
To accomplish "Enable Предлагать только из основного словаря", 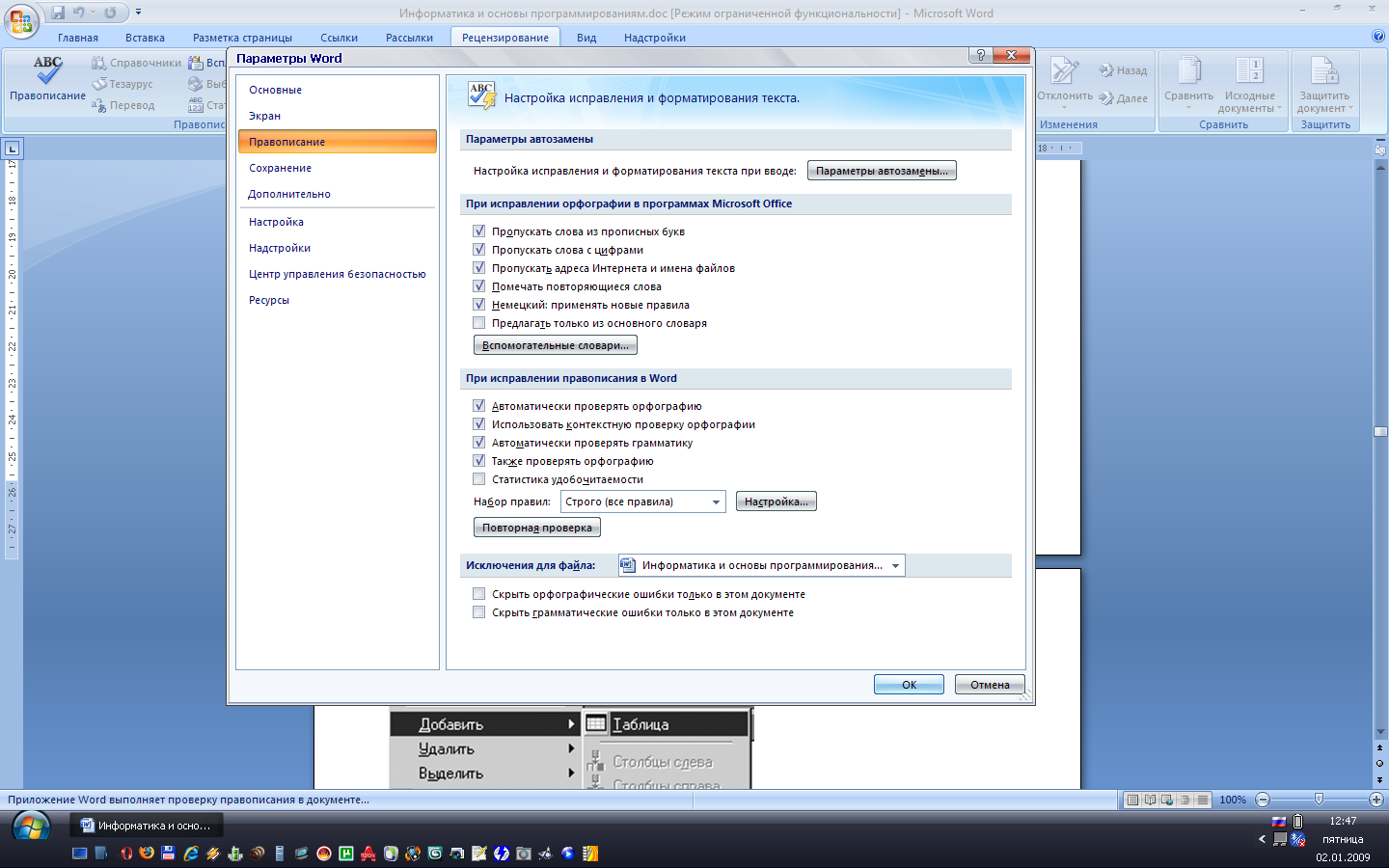I will point(479,323).
